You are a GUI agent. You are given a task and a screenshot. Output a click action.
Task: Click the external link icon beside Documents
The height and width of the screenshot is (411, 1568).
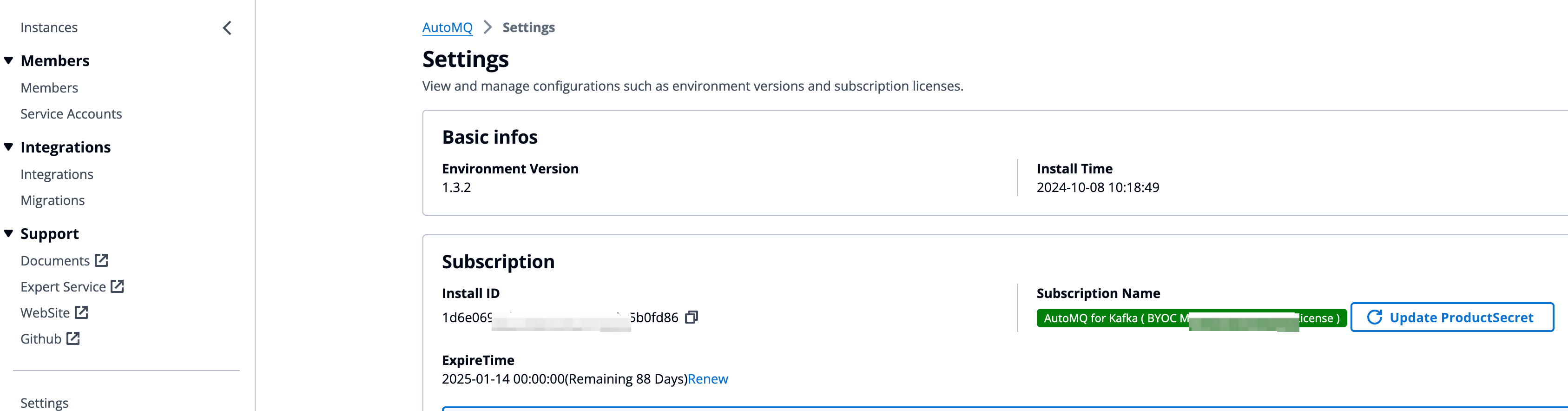[x=102, y=261]
